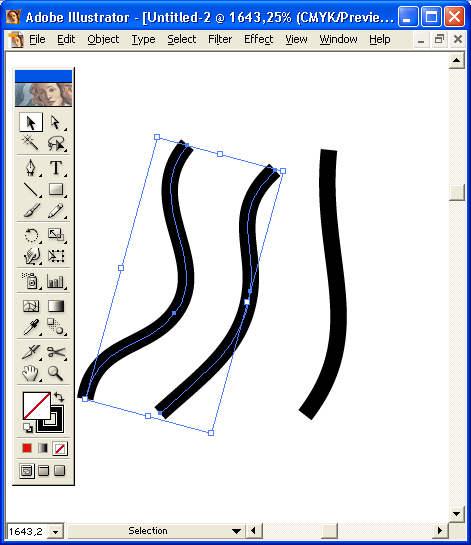
Task: Swap fill and stroke colors arrow
Action: (x=59, y=397)
